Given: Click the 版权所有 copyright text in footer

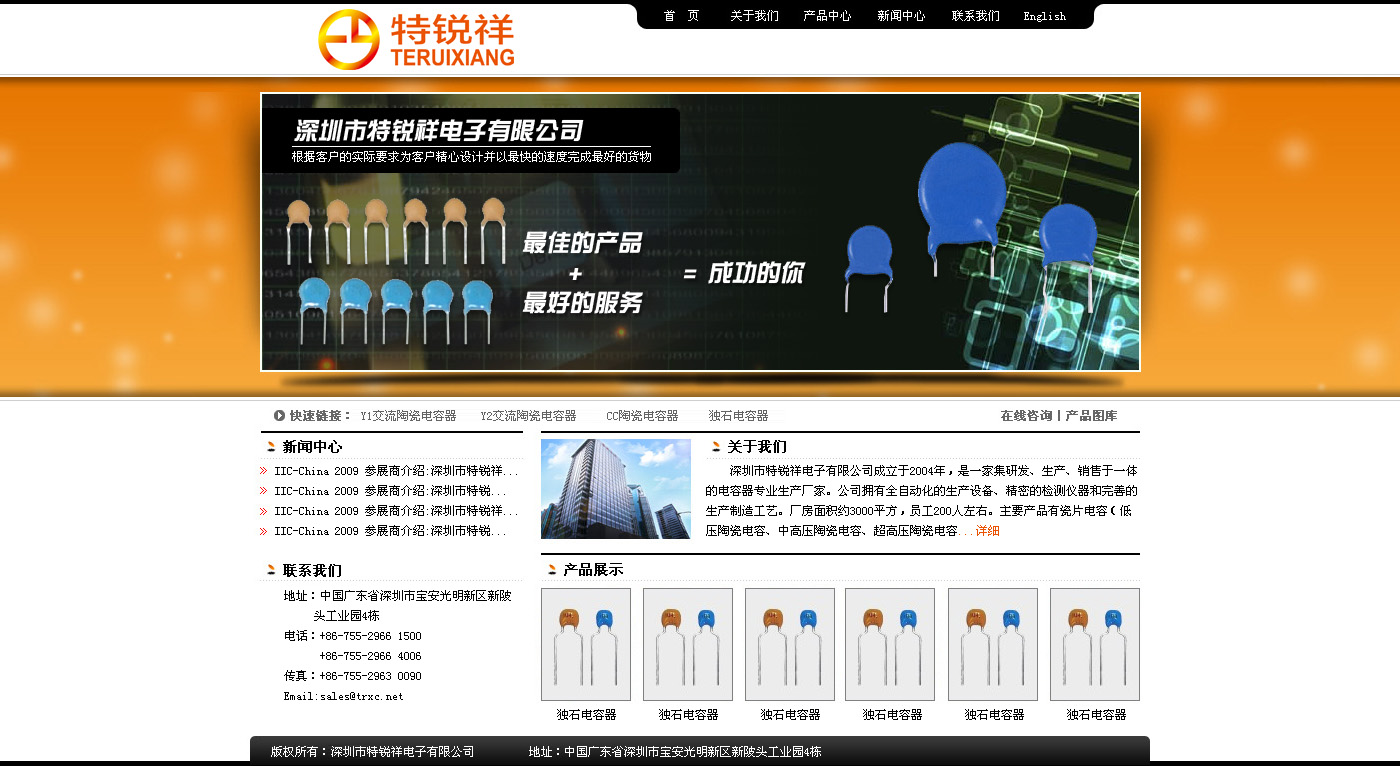Looking at the screenshot, I should (372, 752).
